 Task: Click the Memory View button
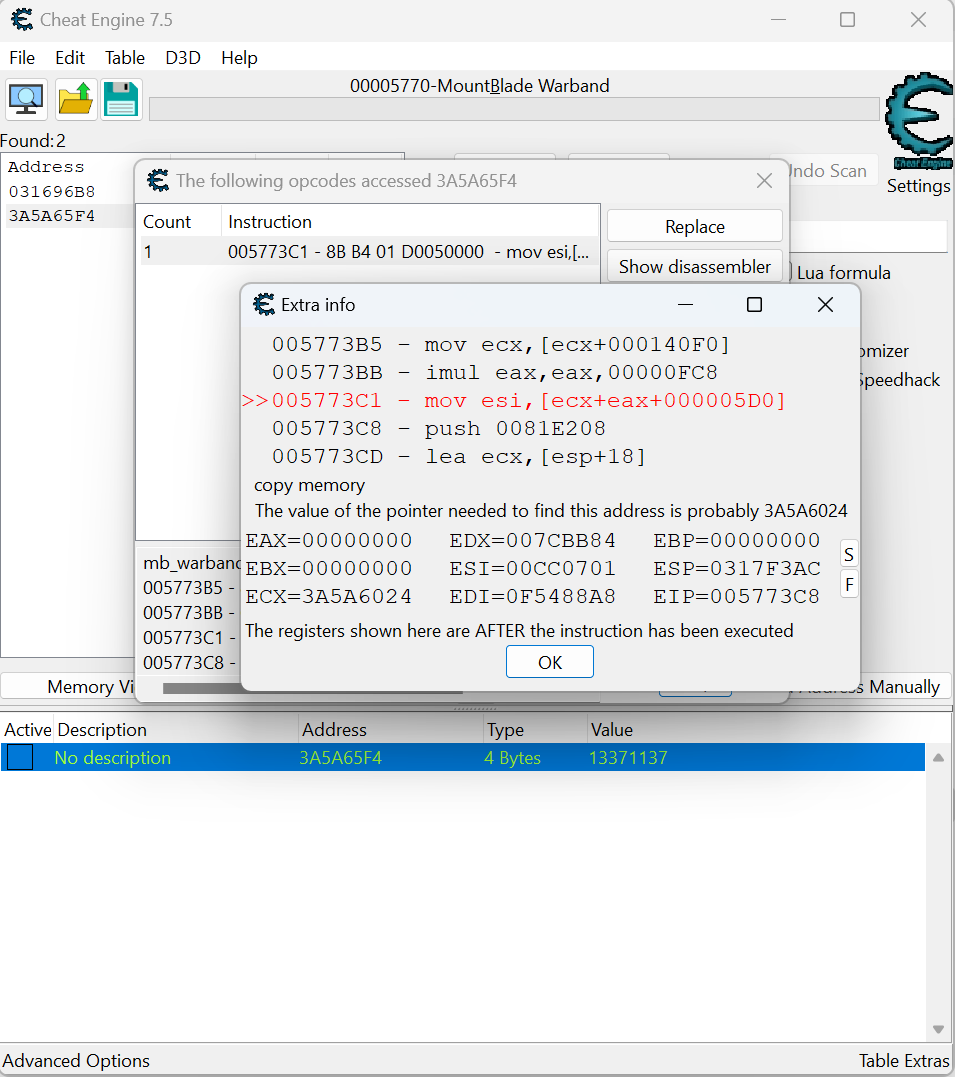pyautogui.click(x=69, y=687)
